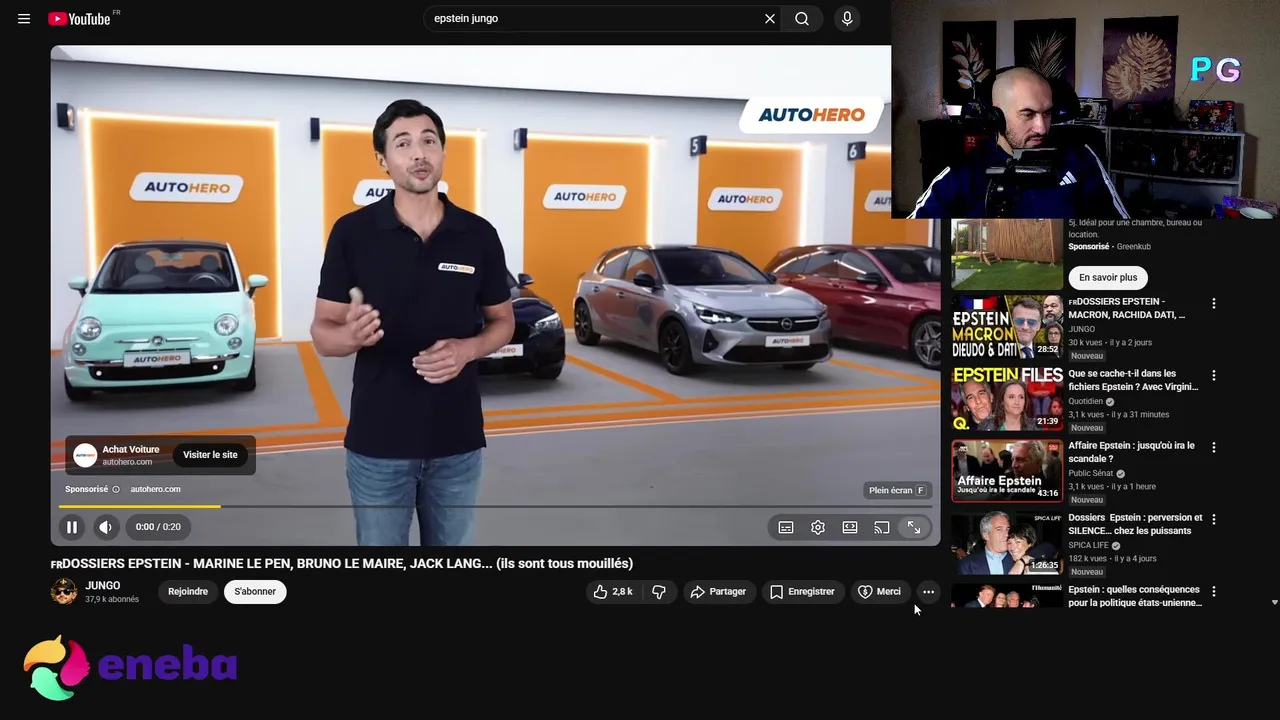Click Public Sénat channel name
This screenshot has height=720, width=1280.
(x=1090, y=474)
